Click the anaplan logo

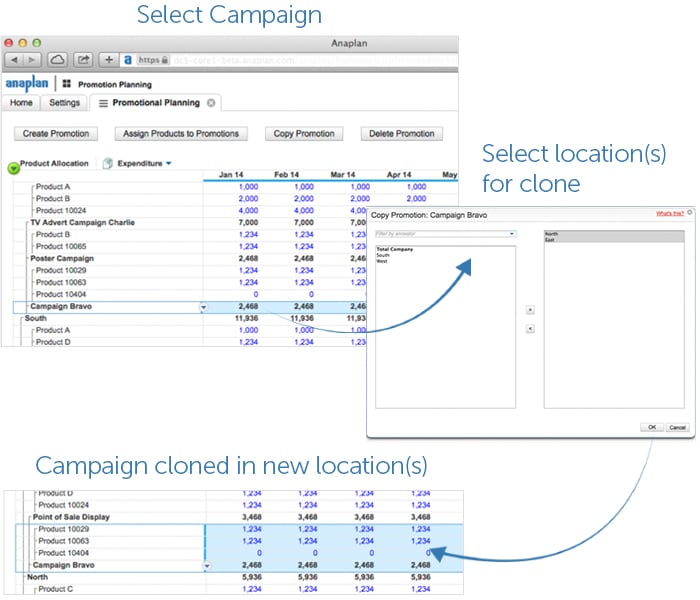(x=27, y=83)
